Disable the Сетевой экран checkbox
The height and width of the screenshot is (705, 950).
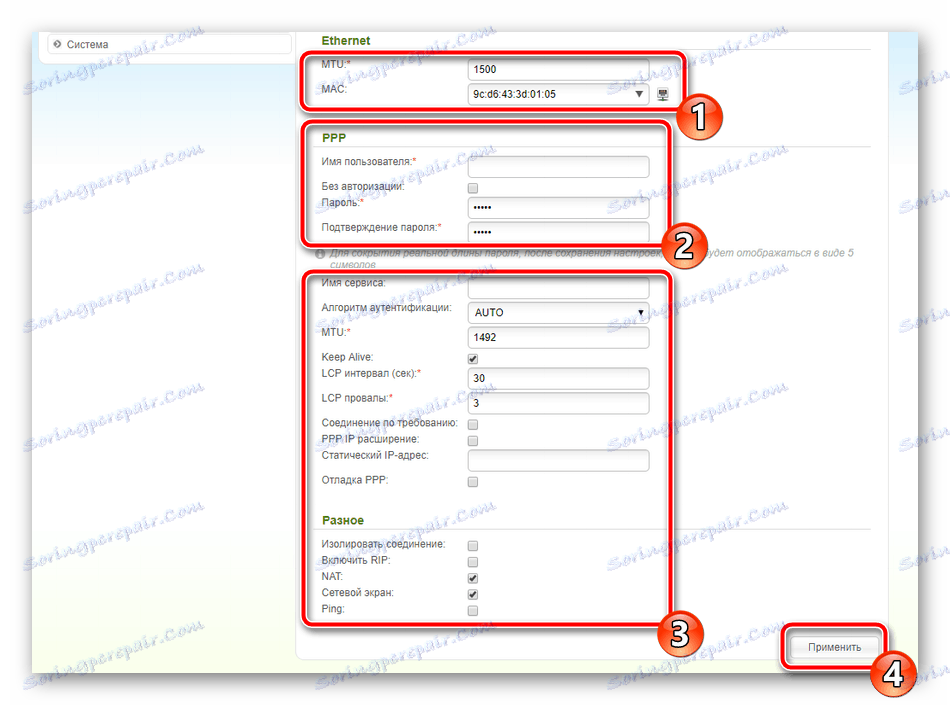pyautogui.click(x=473, y=594)
